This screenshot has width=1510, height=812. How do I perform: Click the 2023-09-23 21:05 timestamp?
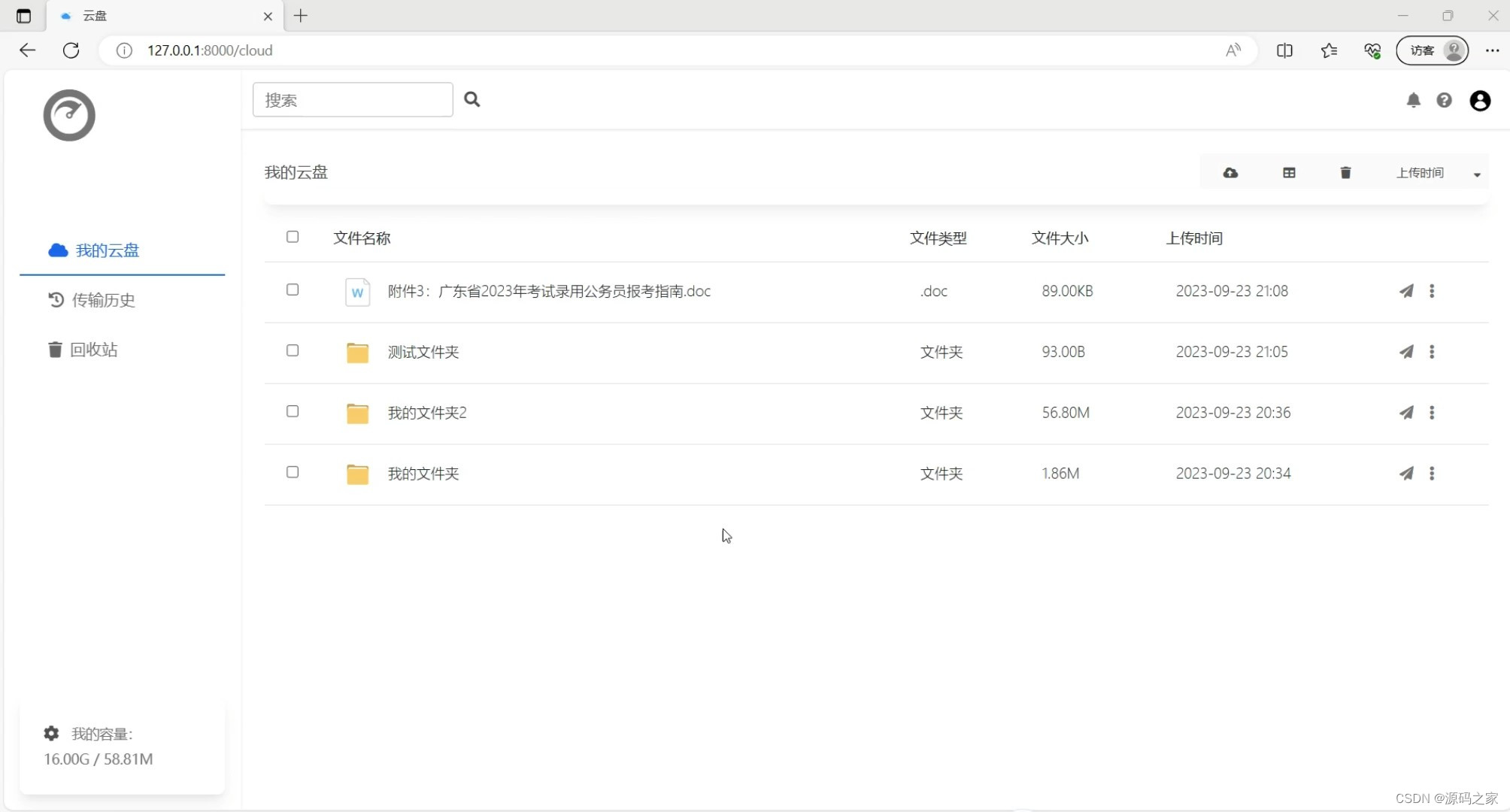click(1232, 352)
